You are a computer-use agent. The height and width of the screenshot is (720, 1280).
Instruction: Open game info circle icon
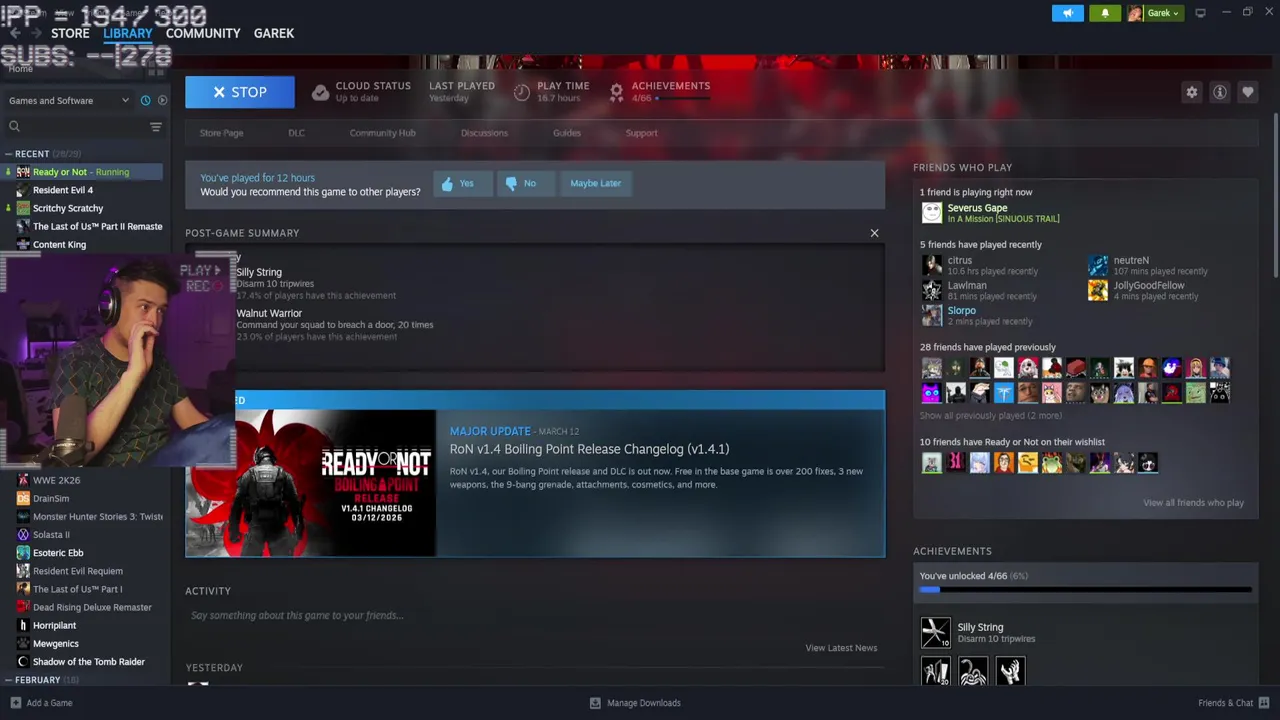click(x=1220, y=92)
